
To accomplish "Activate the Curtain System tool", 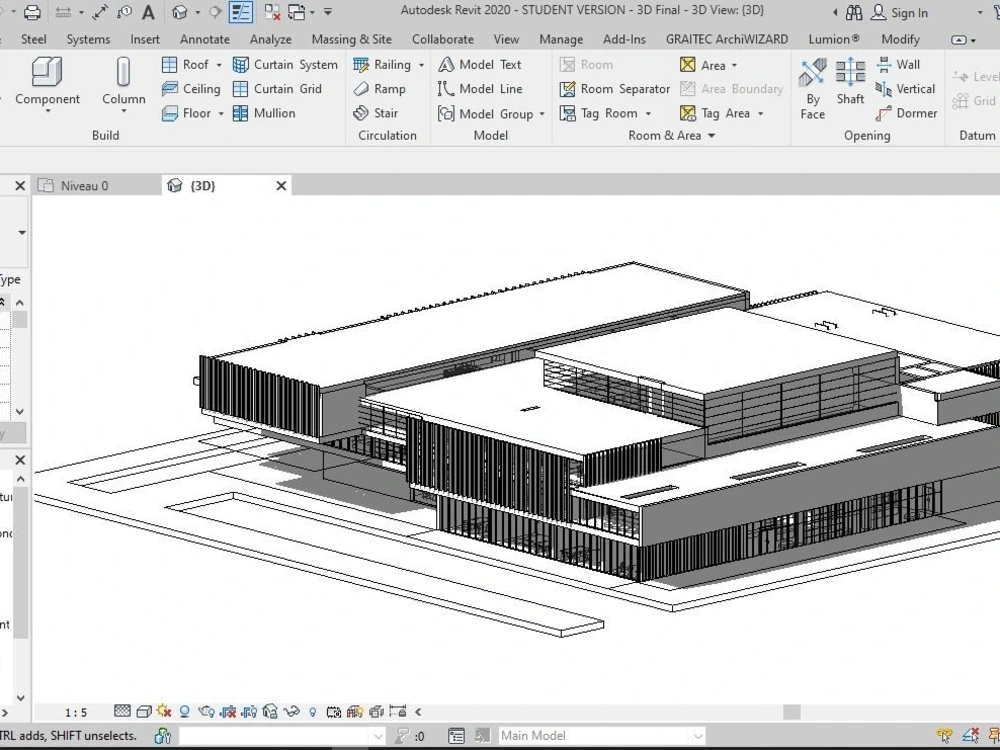I will (x=285, y=64).
